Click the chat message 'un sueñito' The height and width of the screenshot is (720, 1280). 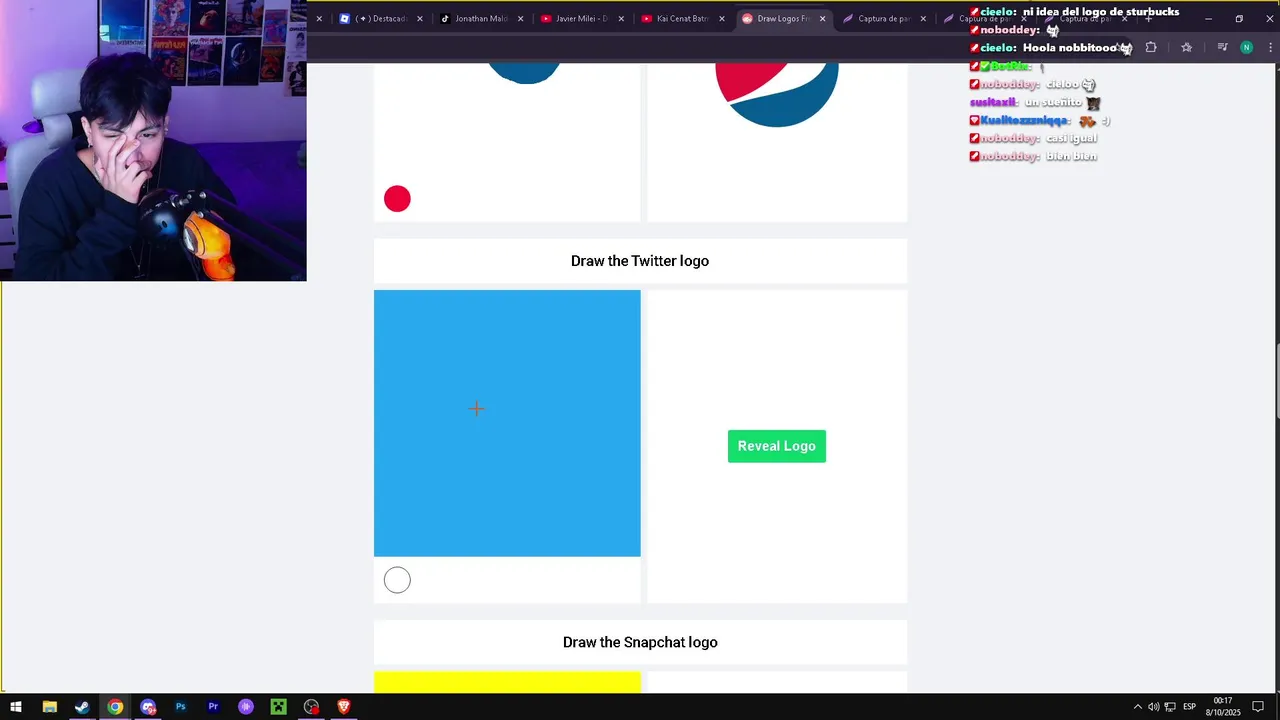pyautogui.click(x=1052, y=102)
